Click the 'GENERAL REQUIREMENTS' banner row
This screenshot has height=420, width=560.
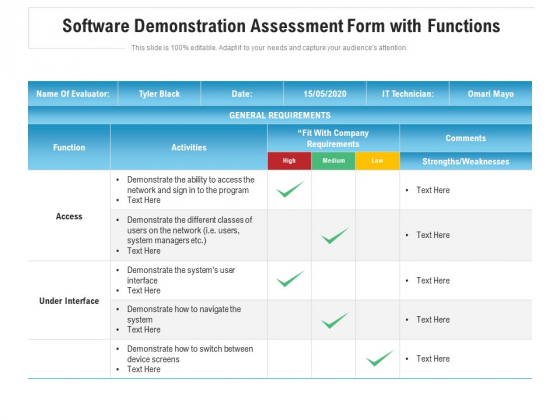click(x=280, y=115)
